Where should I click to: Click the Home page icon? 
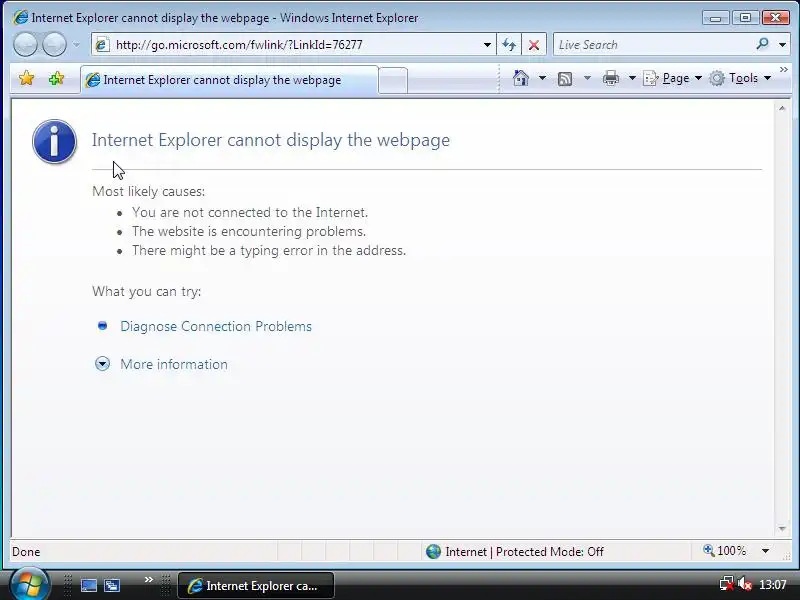click(520, 78)
